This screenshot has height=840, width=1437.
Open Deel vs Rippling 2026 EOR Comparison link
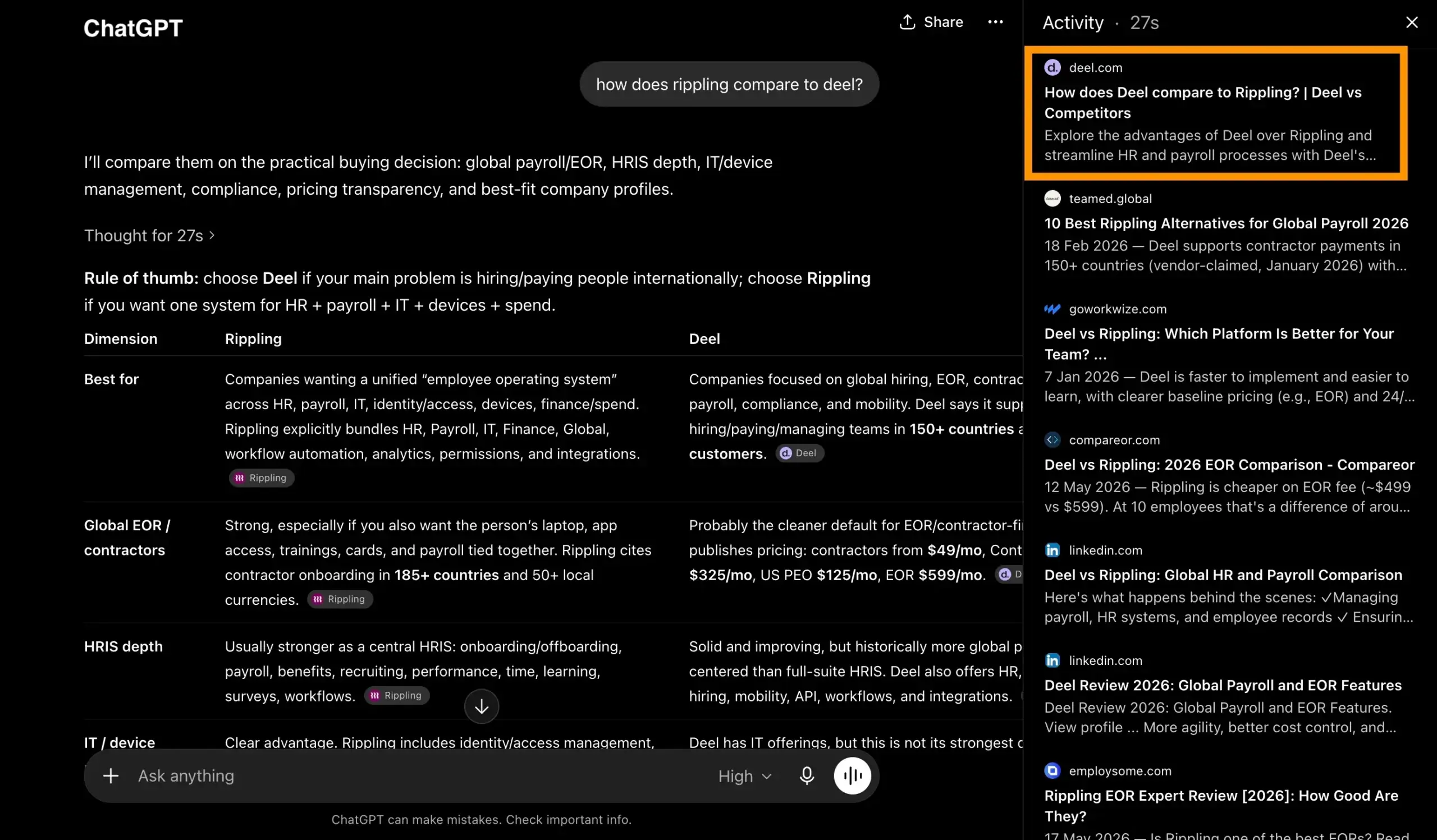click(1229, 465)
